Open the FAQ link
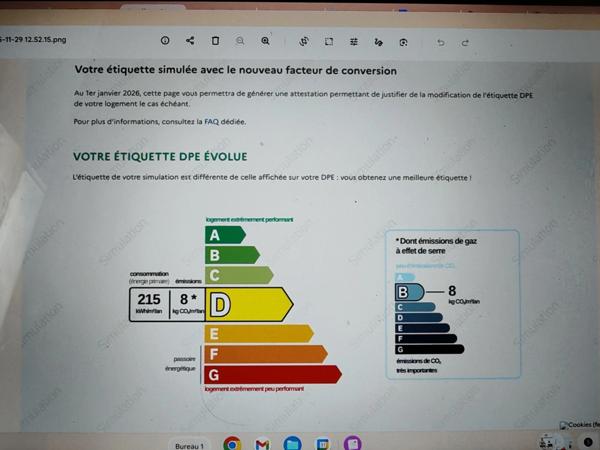The width and height of the screenshot is (600, 450). coord(211,121)
